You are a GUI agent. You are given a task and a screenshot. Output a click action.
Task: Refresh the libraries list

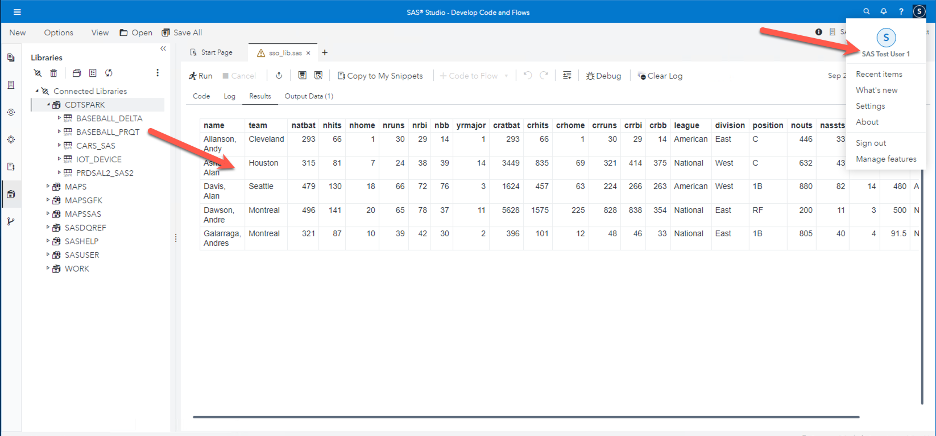[x=108, y=73]
